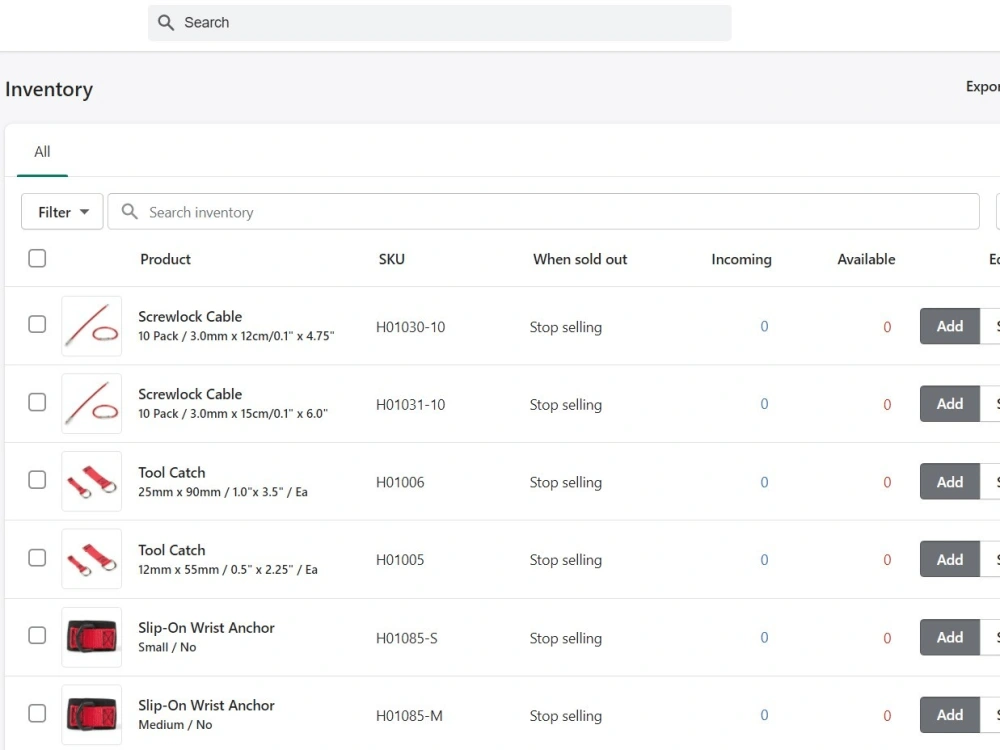Click SKU text H01006

click(x=400, y=483)
